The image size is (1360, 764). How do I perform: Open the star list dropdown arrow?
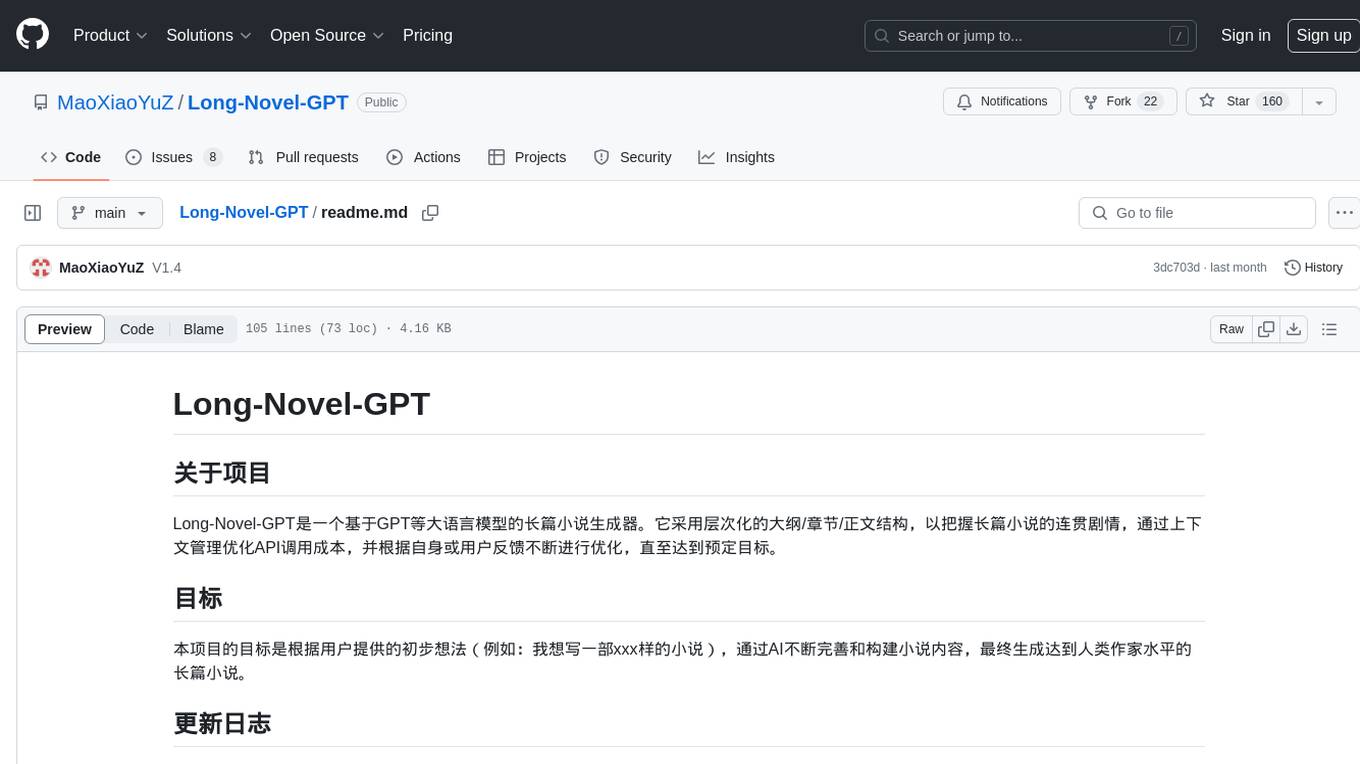(x=1319, y=102)
